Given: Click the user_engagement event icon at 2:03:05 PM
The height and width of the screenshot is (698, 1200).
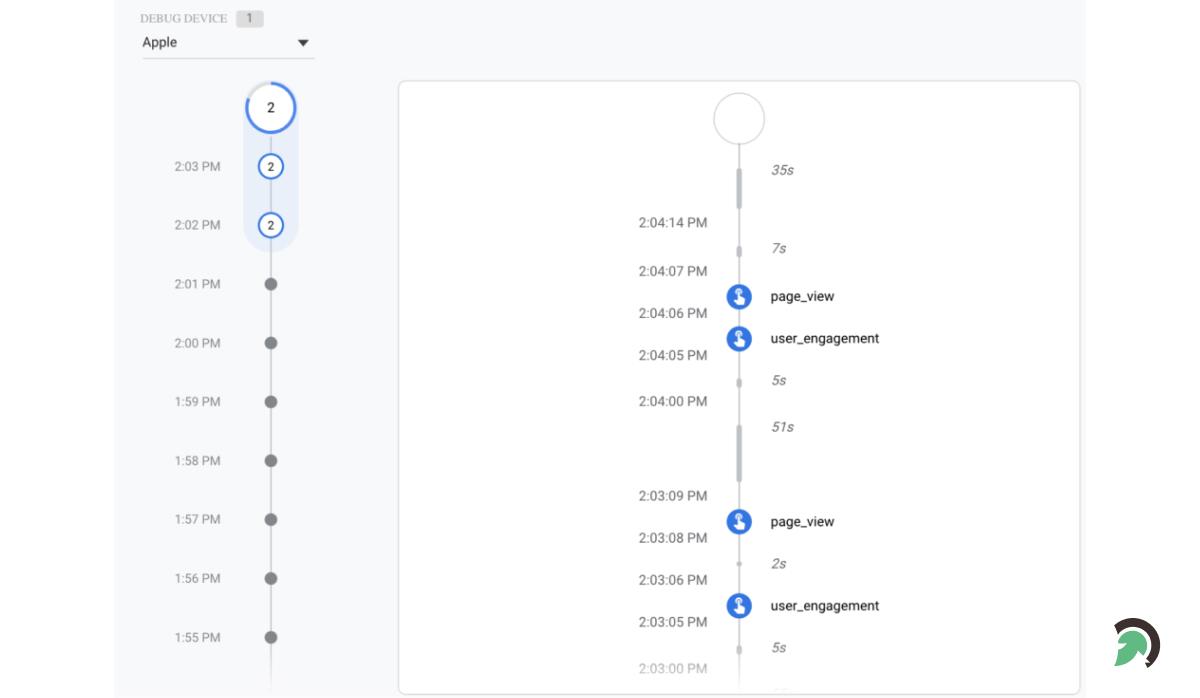Looking at the screenshot, I should click(x=738, y=605).
